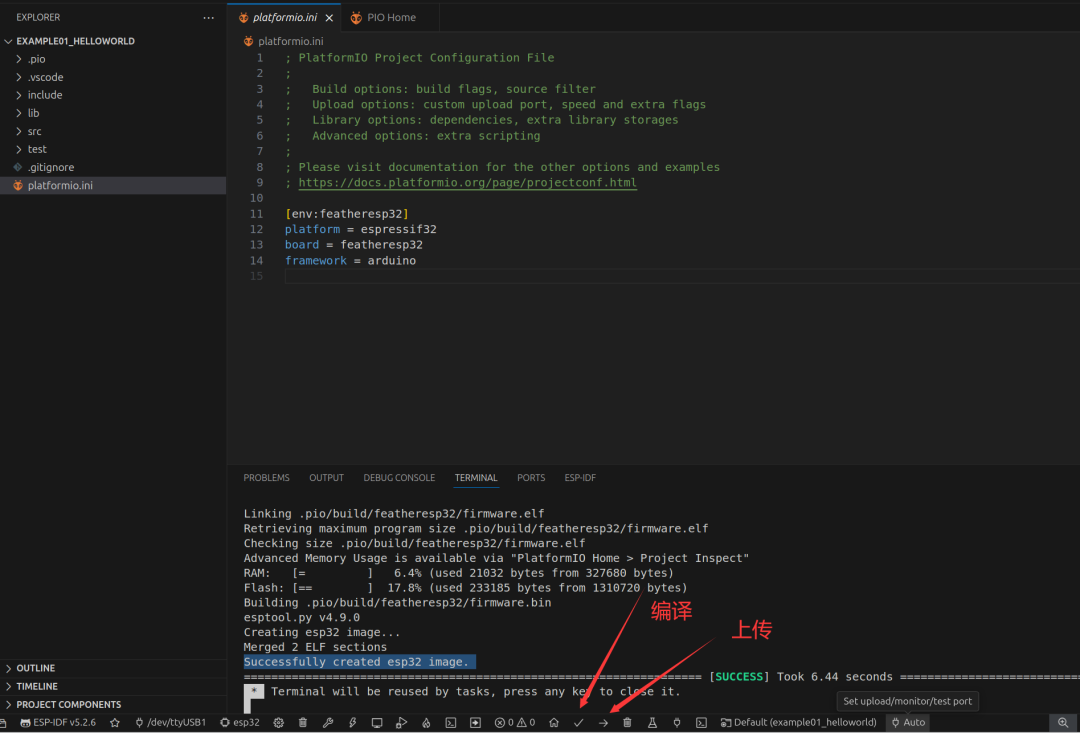Open the terminal icon left of Default environment
This screenshot has width=1080, height=733.
coord(701,723)
